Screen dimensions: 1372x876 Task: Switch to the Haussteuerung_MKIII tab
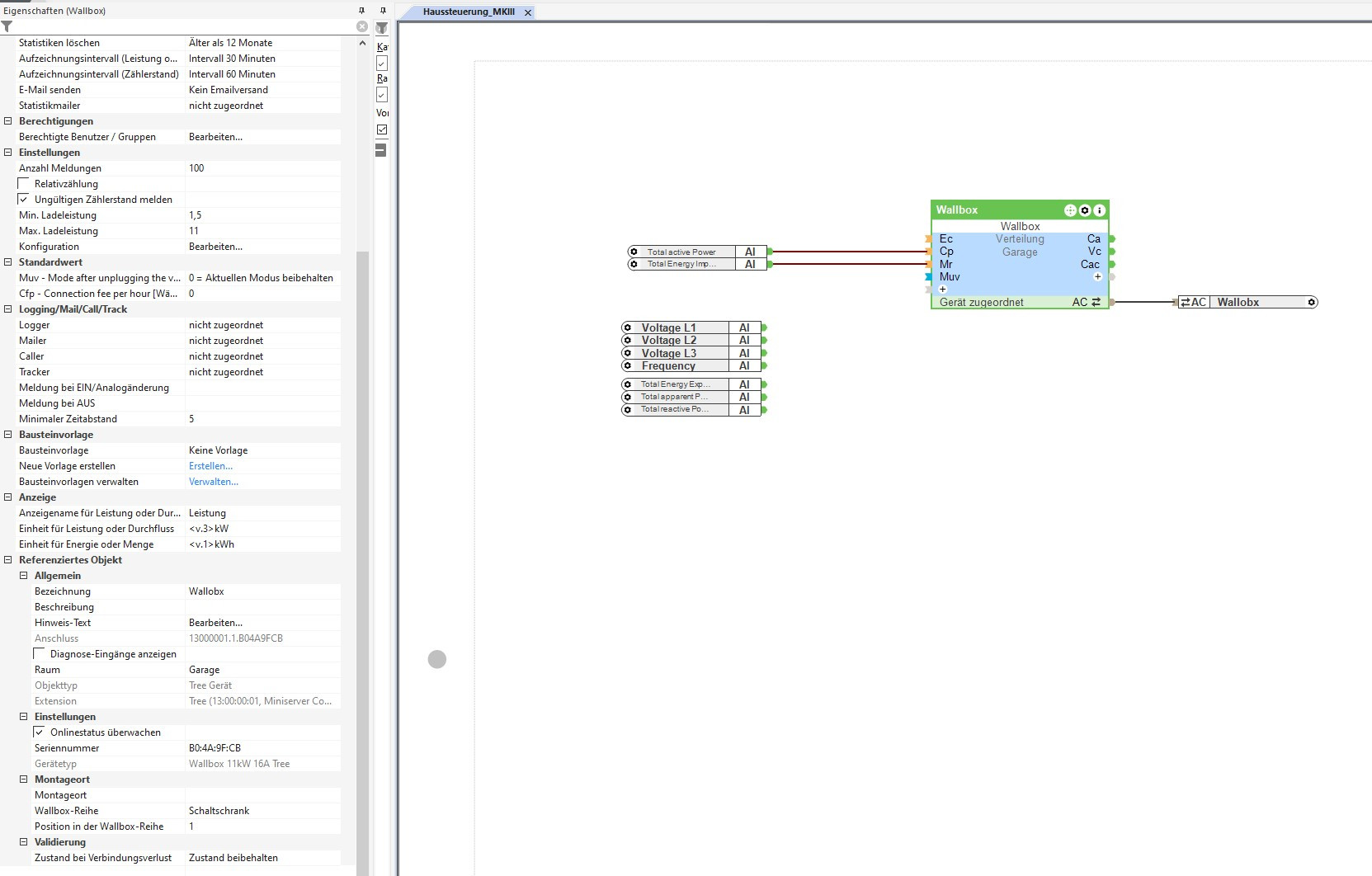(468, 12)
